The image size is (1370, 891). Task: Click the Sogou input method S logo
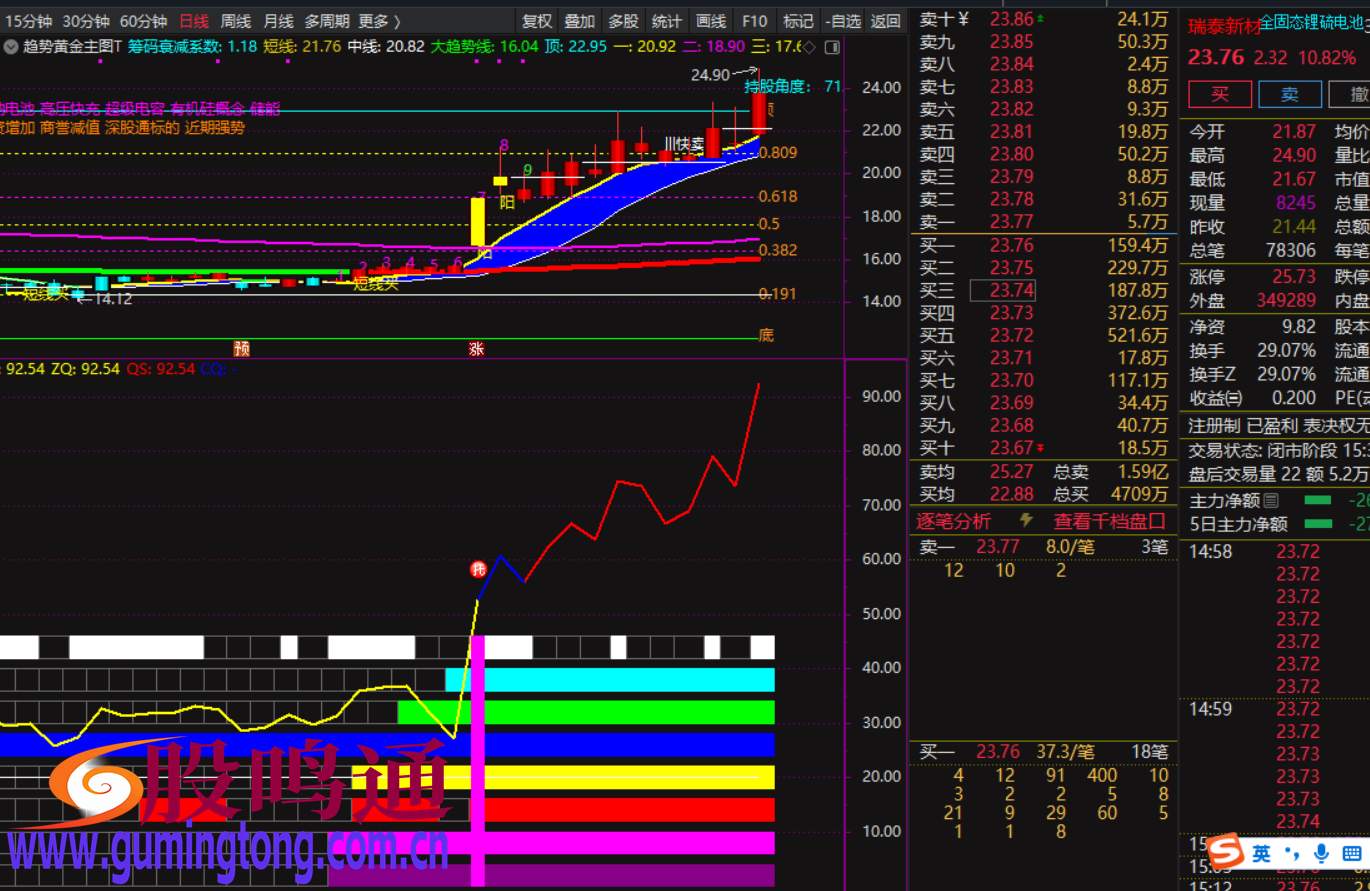(1227, 853)
